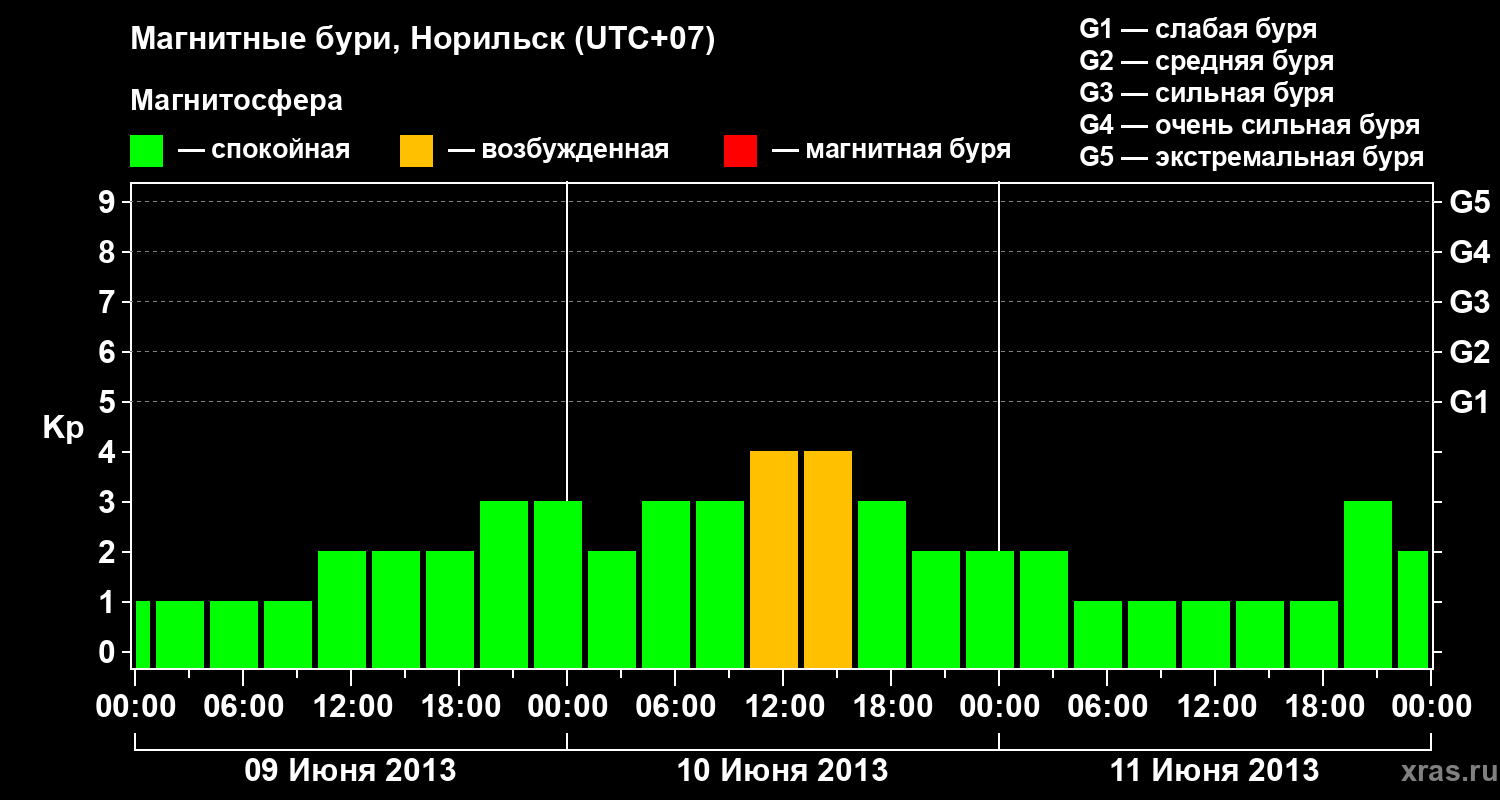Click the orange Kp 4 bar before 12:00, 10 June
Image resolution: width=1500 pixels, height=800 pixels.
click(774, 559)
